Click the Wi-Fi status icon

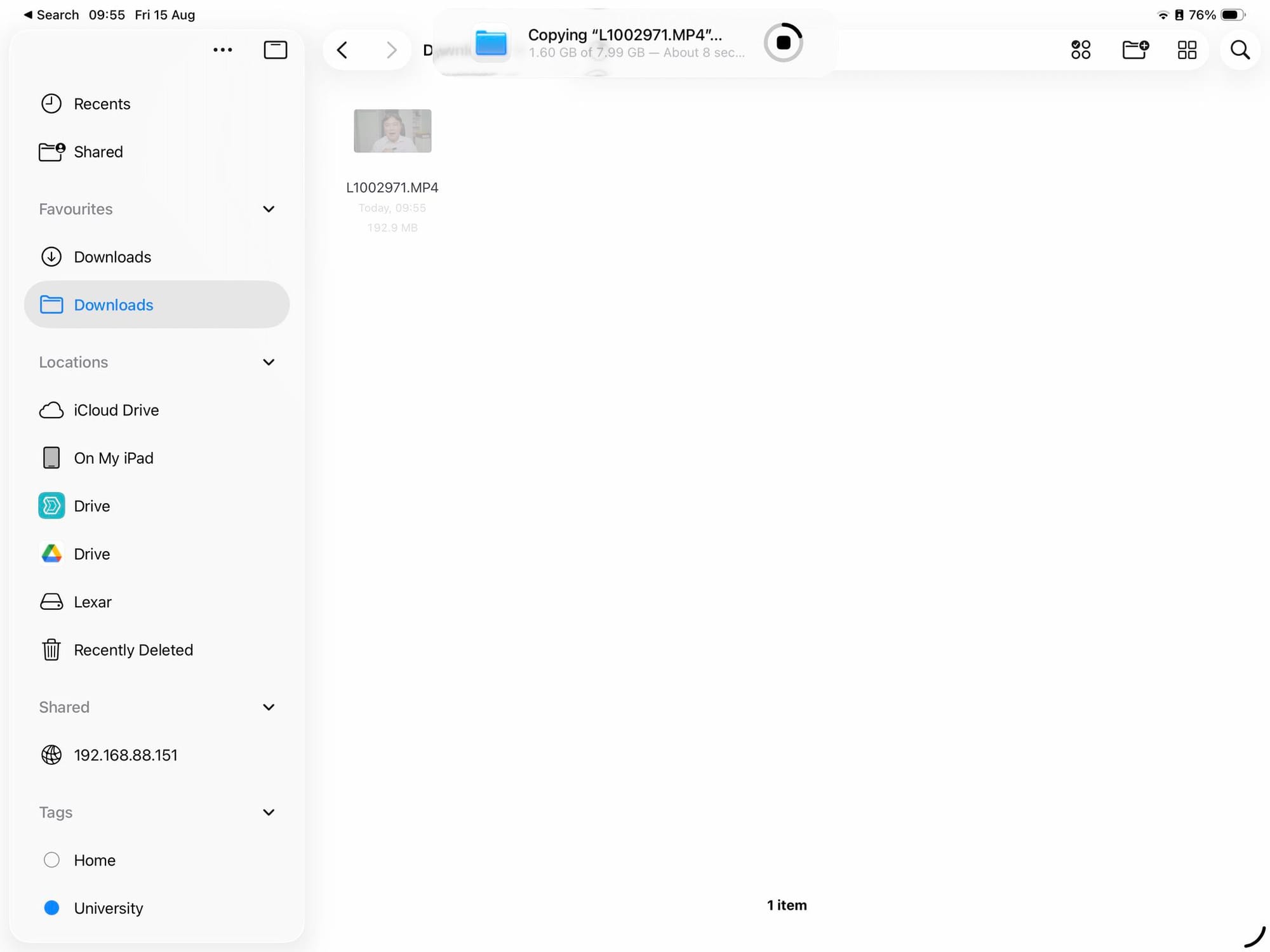pyautogui.click(x=1163, y=15)
